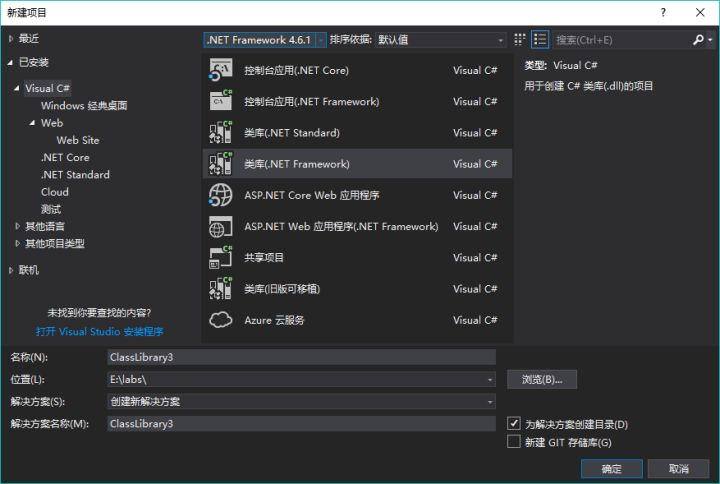
Task: Click the 确定 button
Action: 612,469
